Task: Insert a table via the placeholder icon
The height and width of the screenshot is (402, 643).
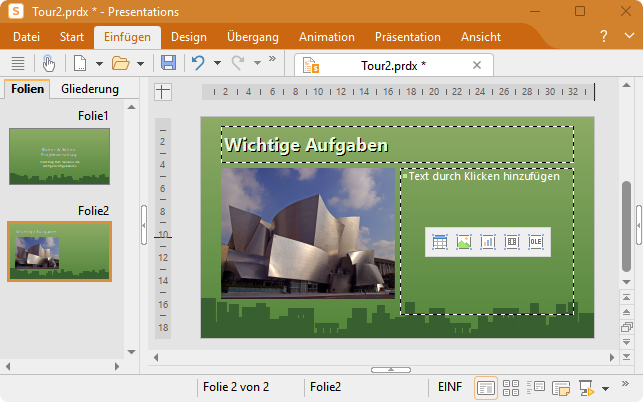Action: (439, 241)
